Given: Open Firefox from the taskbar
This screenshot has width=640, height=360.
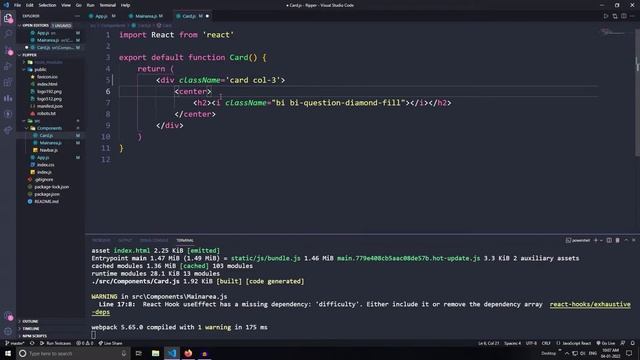Looking at the screenshot, I should coord(188,353).
